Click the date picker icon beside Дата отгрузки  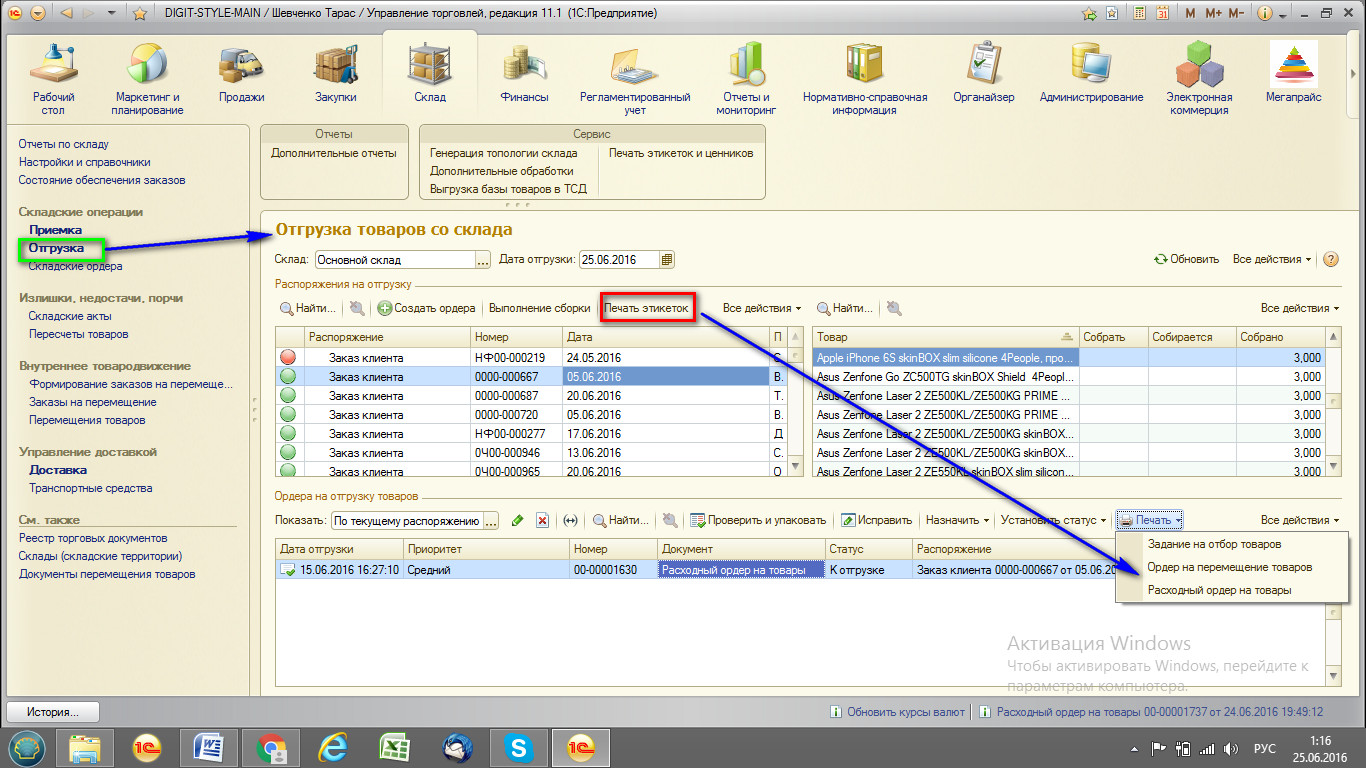click(667, 259)
